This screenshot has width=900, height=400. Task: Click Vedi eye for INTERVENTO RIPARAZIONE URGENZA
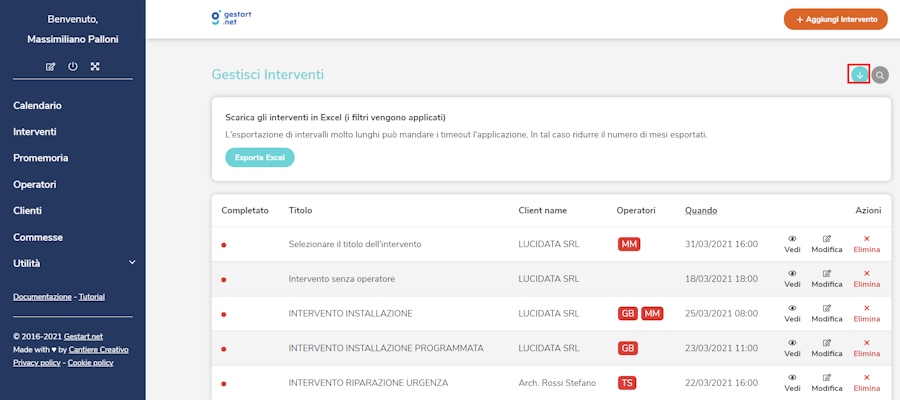click(x=792, y=383)
